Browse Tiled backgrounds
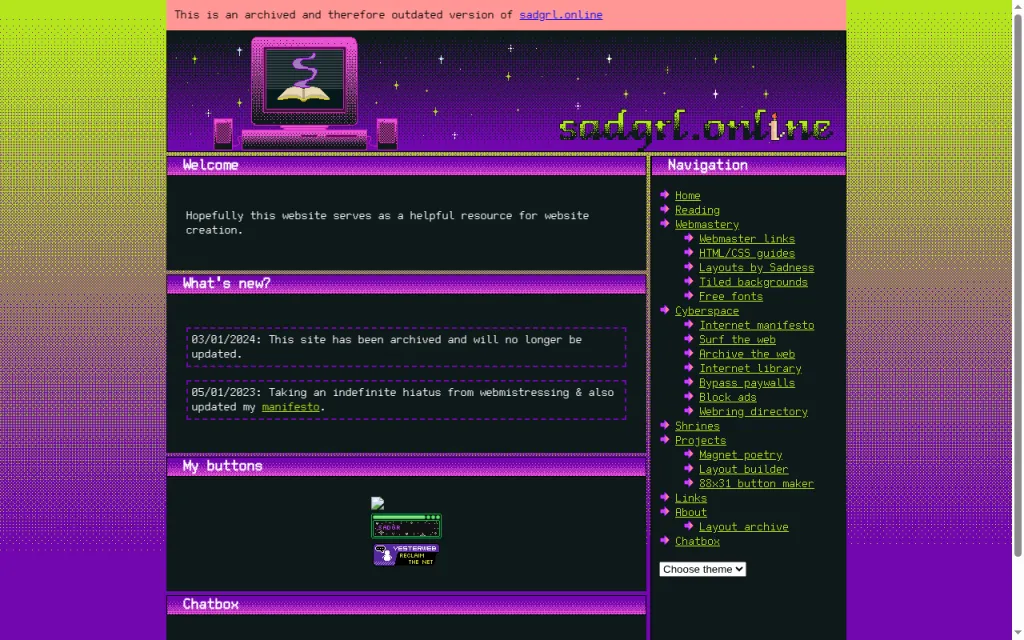Viewport: 1024px width, 640px height. (x=753, y=281)
